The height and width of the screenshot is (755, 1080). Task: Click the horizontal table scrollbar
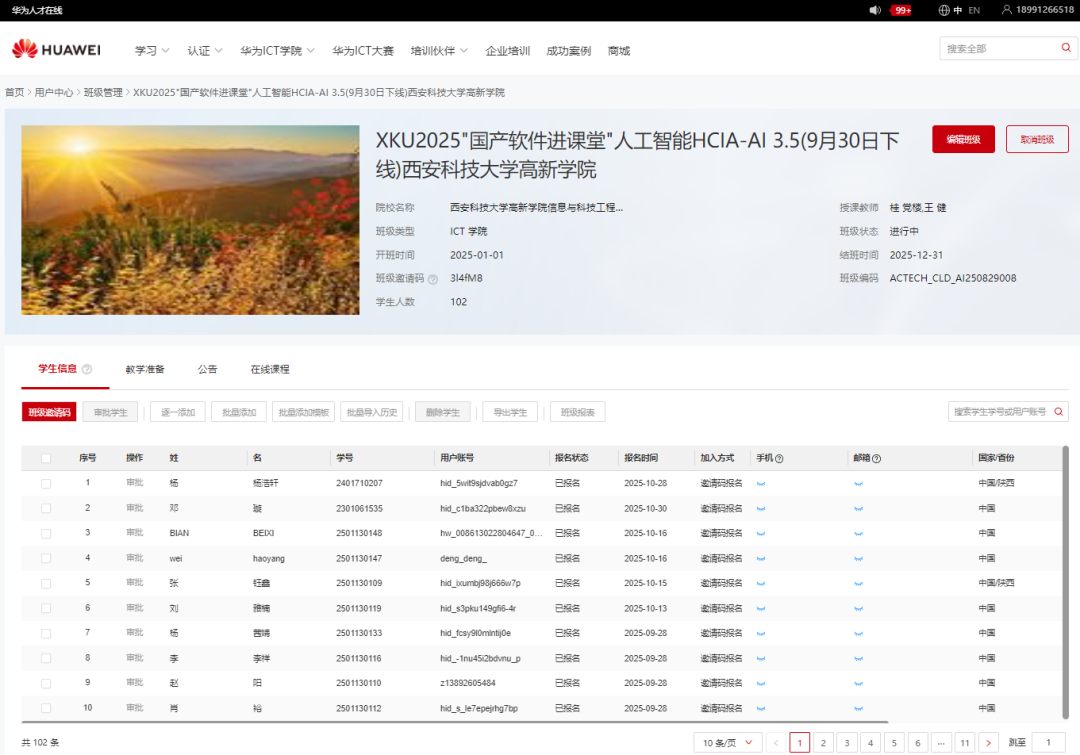[x=455, y=721]
